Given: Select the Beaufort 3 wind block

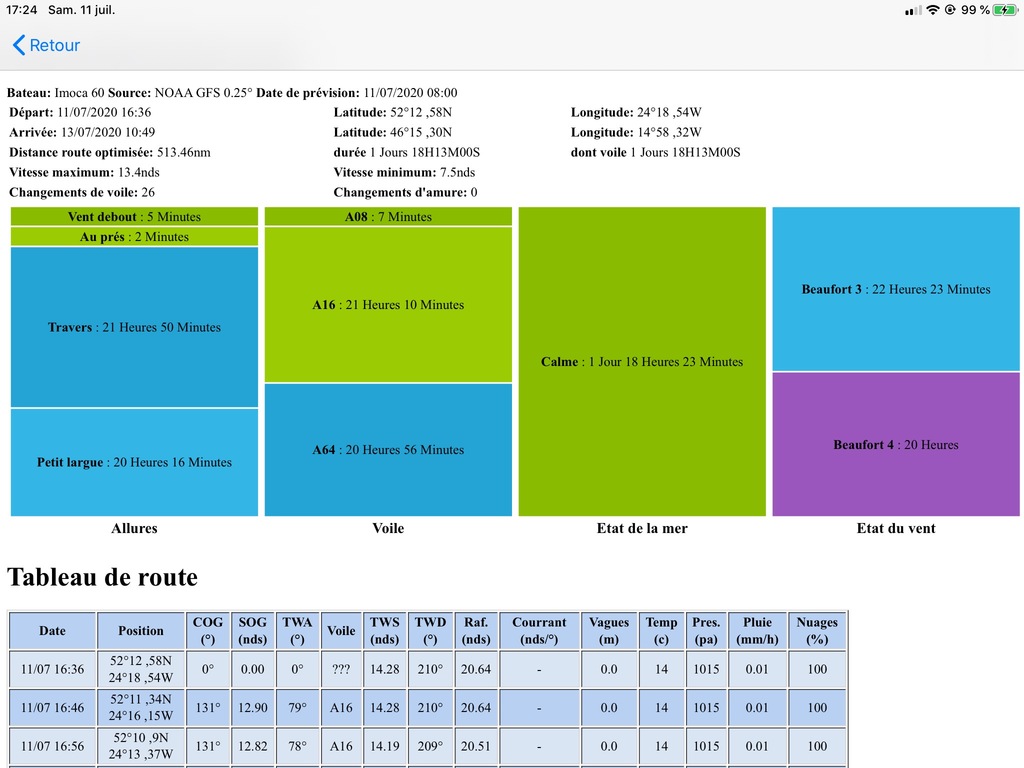Looking at the screenshot, I should tap(896, 289).
